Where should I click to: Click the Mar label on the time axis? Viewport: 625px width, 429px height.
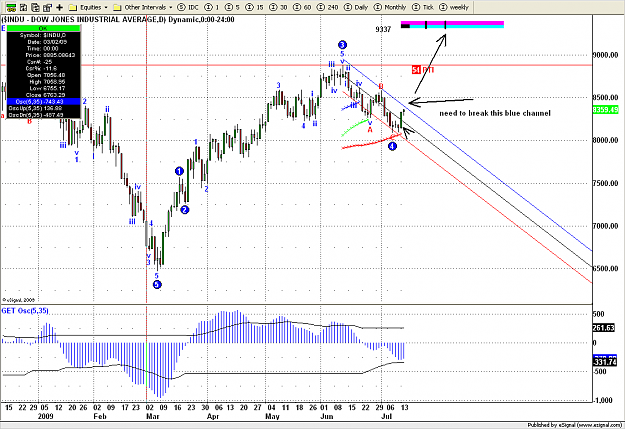click(x=153, y=417)
